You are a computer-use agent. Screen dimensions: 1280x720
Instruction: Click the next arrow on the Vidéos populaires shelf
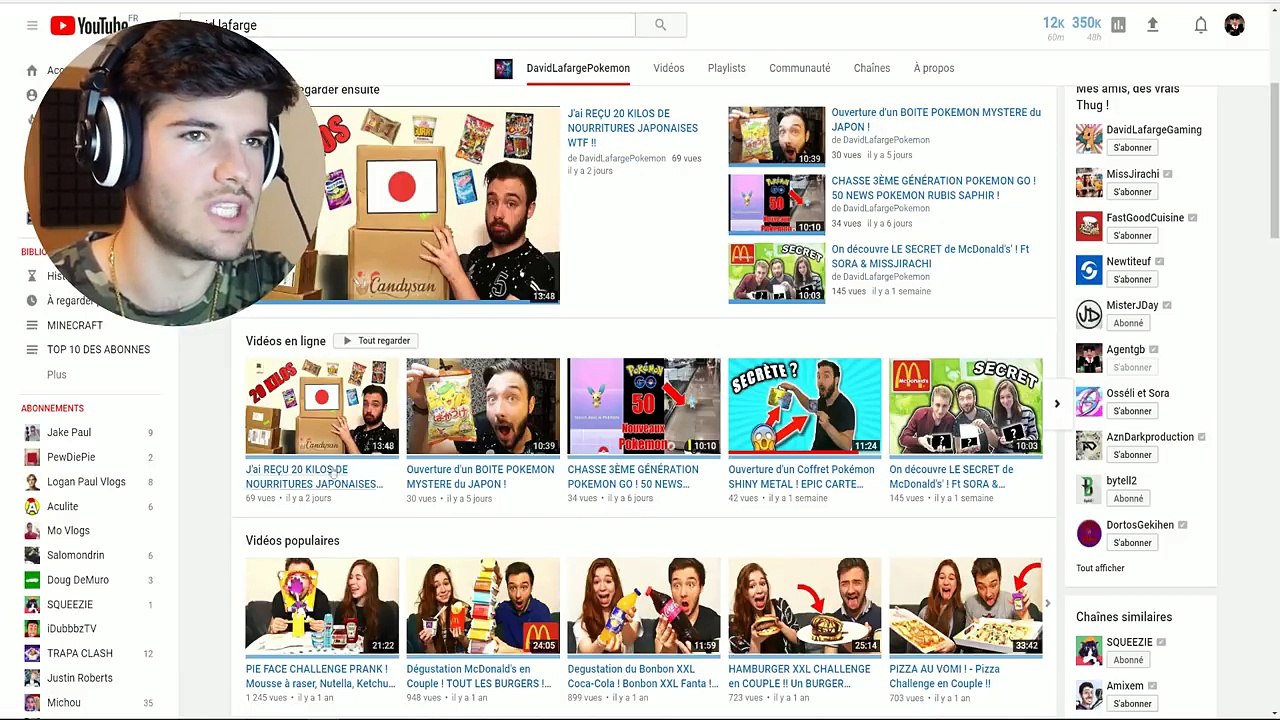click(1047, 603)
